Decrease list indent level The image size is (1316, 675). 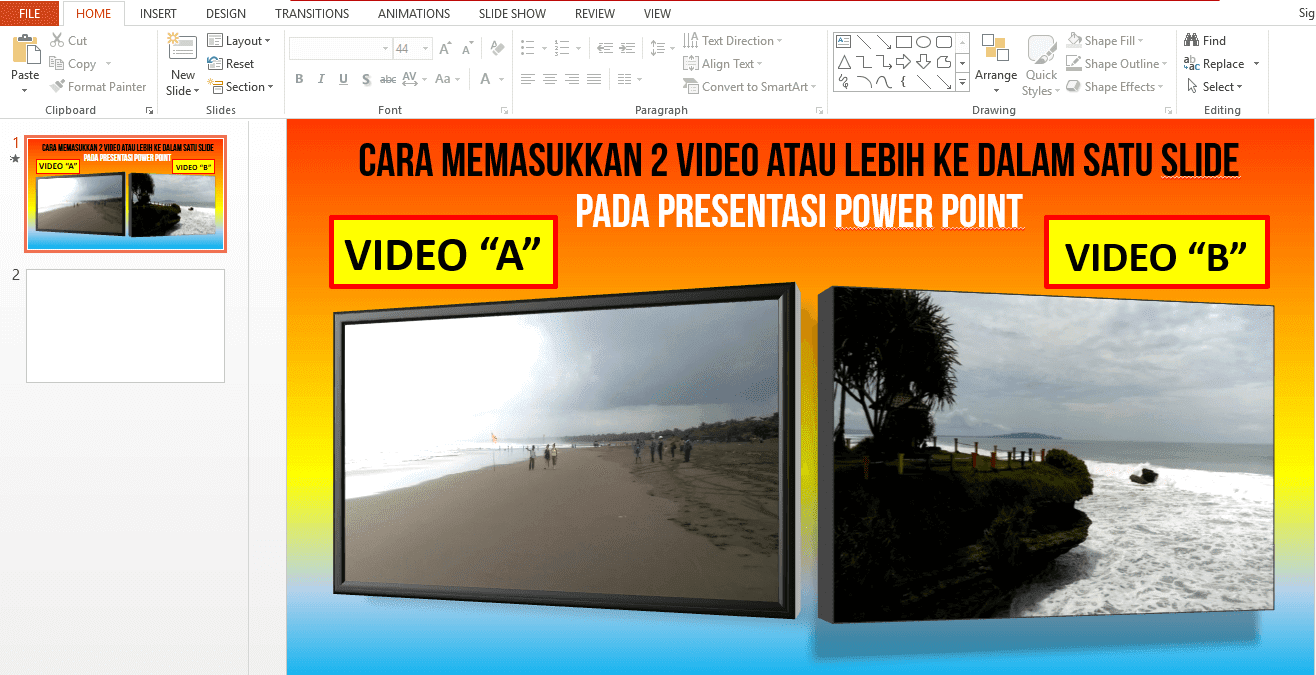(605, 48)
